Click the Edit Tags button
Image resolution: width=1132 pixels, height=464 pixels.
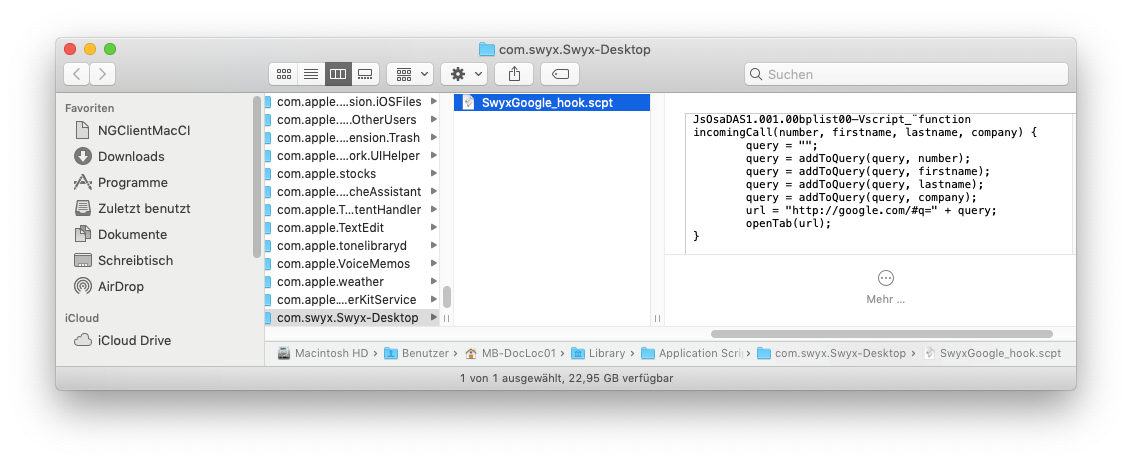click(x=560, y=74)
